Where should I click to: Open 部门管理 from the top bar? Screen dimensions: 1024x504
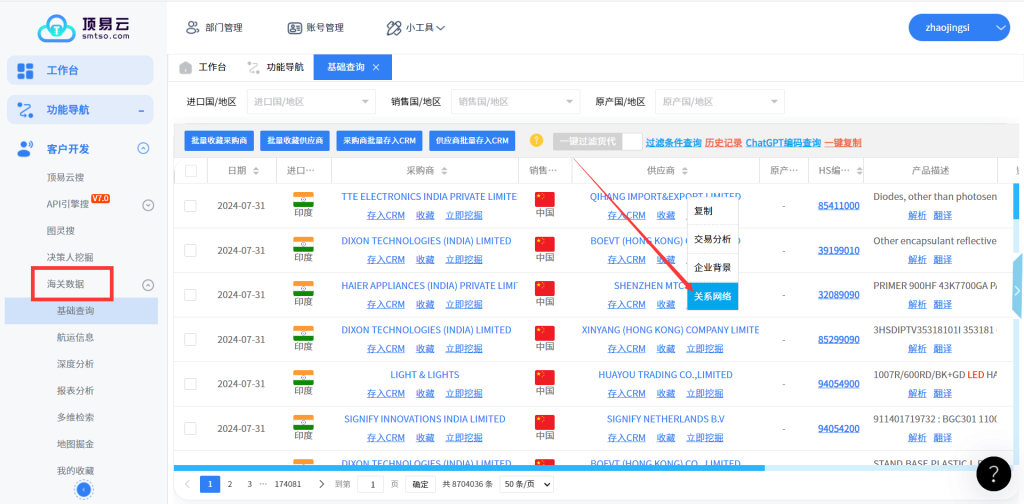(x=214, y=28)
